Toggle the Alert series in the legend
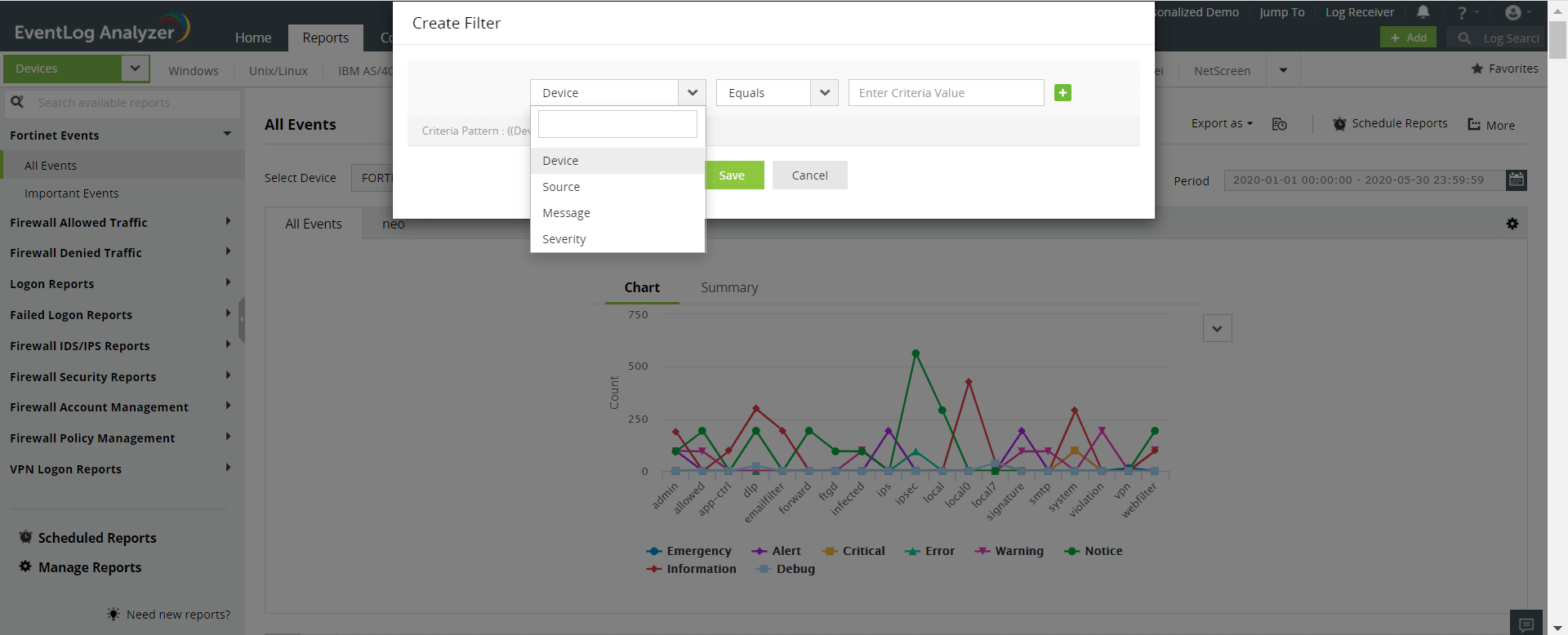1568x635 pixels. tap(776, 551)
